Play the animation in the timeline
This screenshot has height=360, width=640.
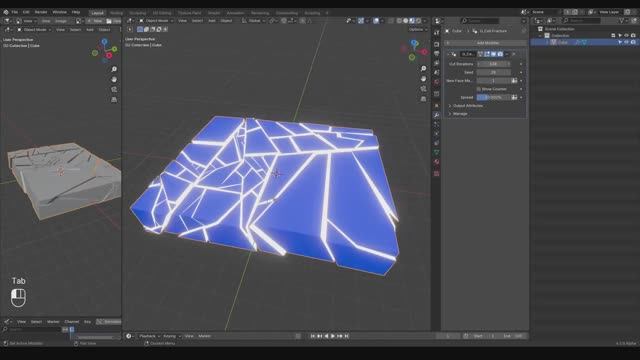pos(333,336)
